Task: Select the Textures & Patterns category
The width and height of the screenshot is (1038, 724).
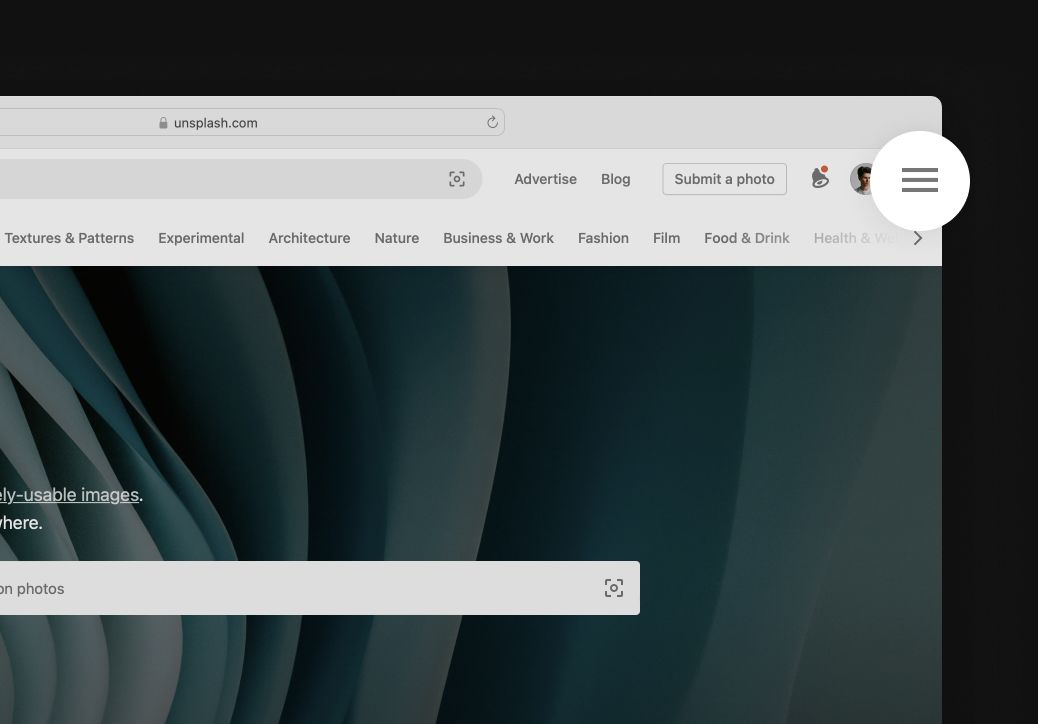Action: point(69,238)
